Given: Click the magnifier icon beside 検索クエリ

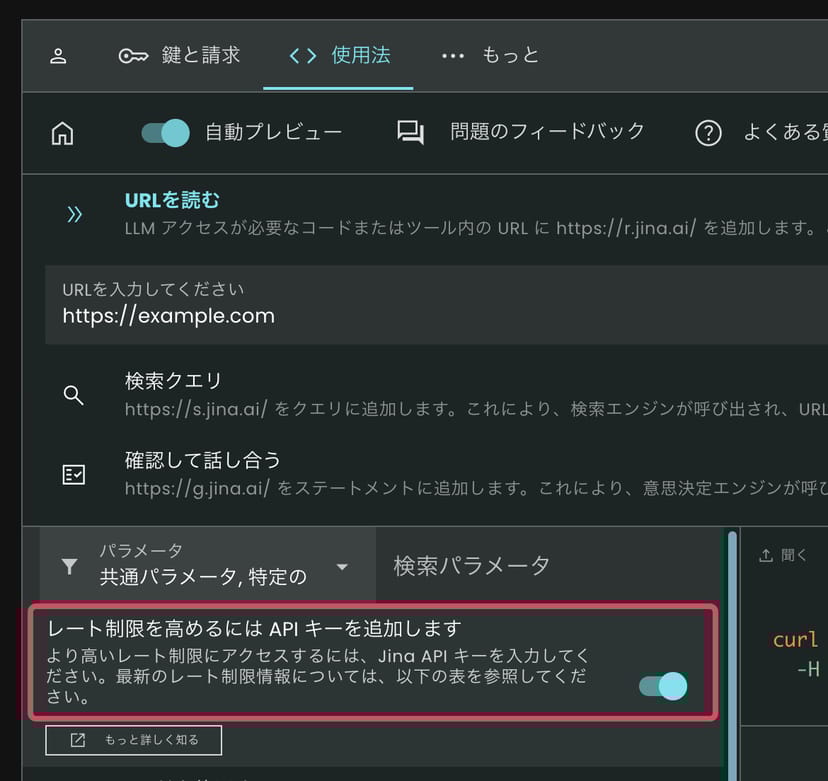Looking at the screenshot, I should pyautogui.click(x=73, y=395).
